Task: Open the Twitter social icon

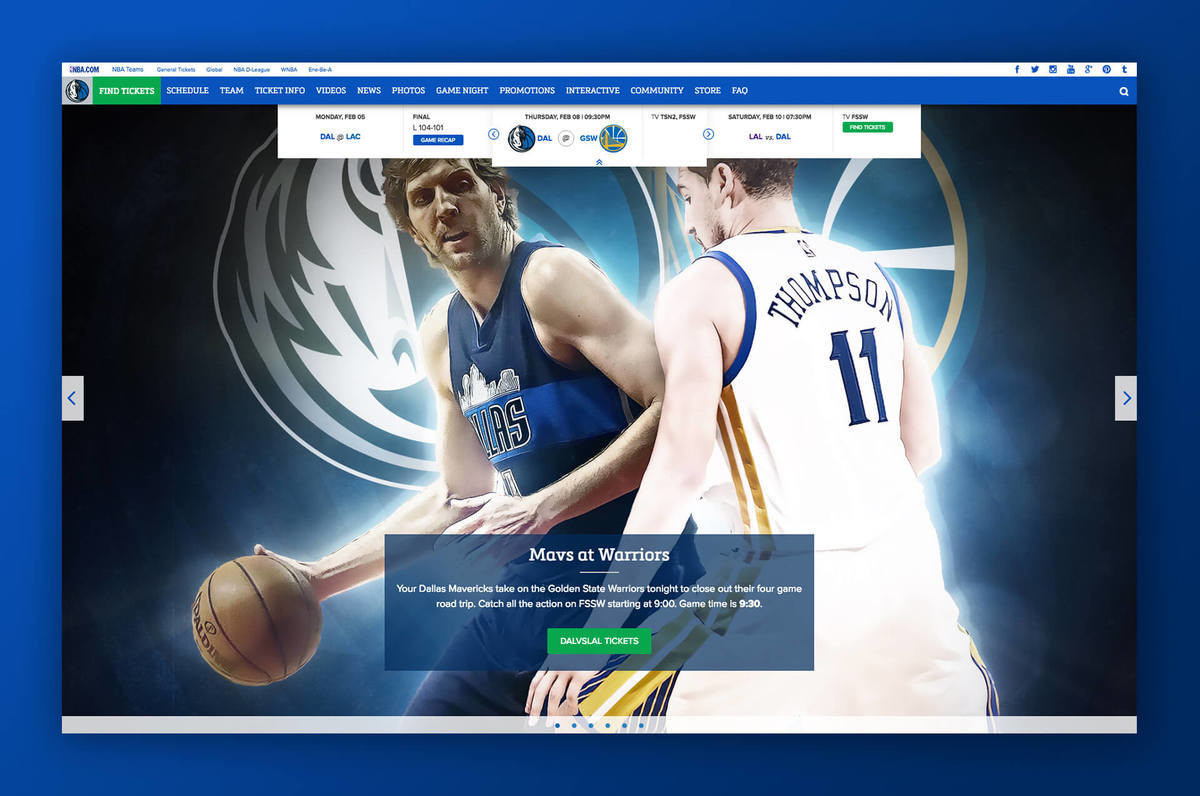Action: point(1035,69)
